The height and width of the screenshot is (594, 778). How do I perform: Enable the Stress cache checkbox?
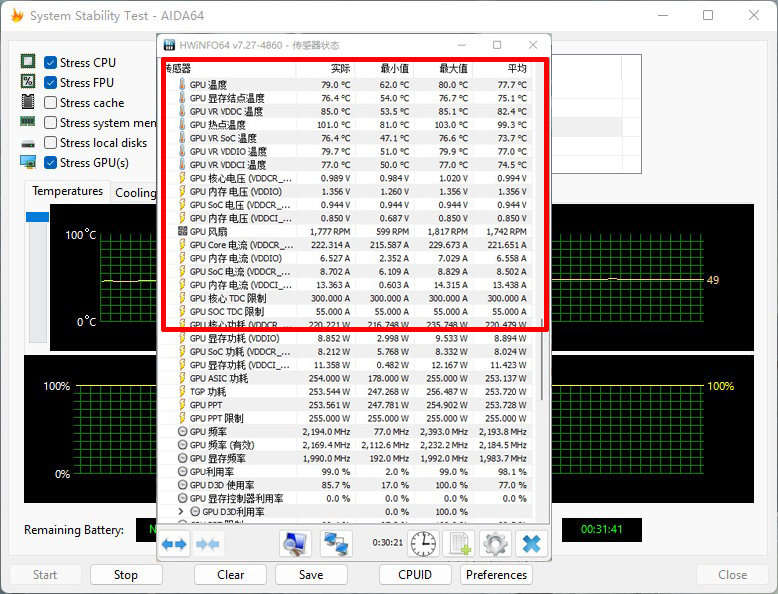point(50,102)
